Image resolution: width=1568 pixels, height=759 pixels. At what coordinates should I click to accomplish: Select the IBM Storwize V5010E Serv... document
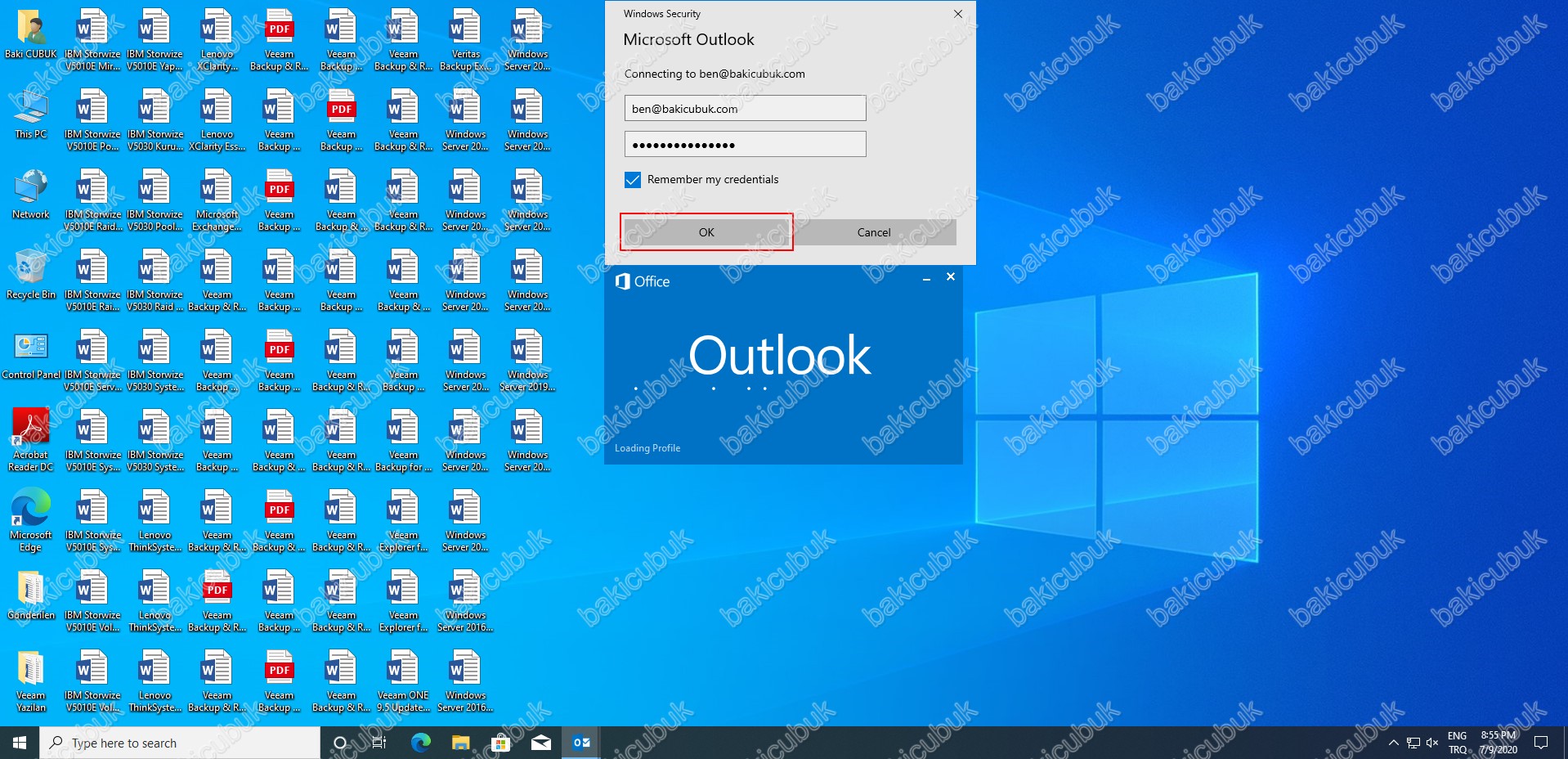pyautogui.click(x=92, y=362)
